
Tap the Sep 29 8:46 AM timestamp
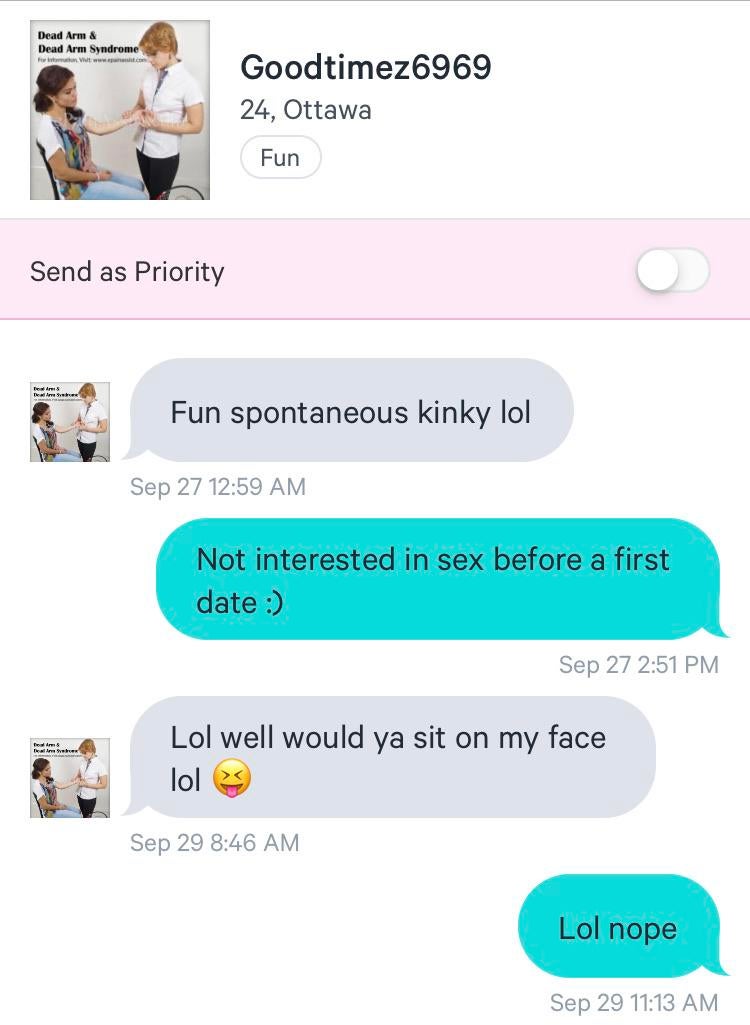(x=214, y=842)
